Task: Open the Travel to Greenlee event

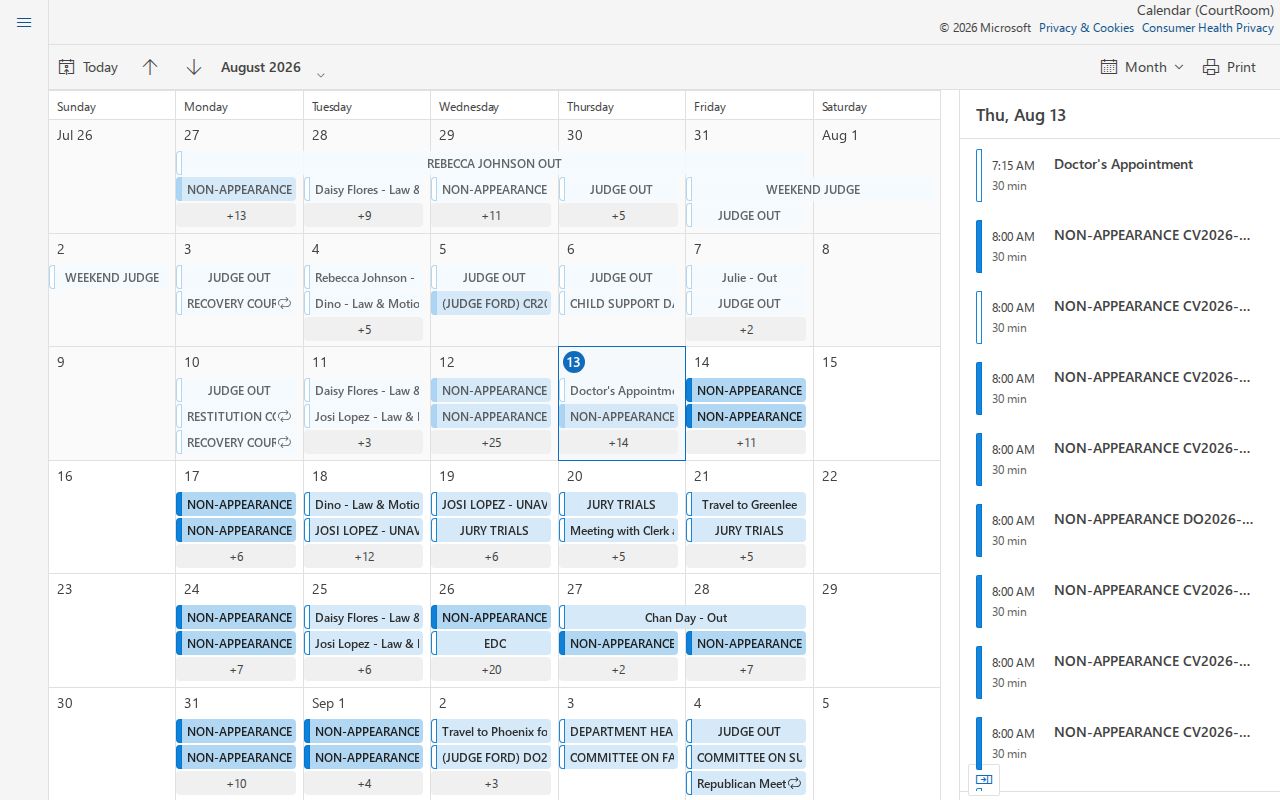Action: [746, 504]
